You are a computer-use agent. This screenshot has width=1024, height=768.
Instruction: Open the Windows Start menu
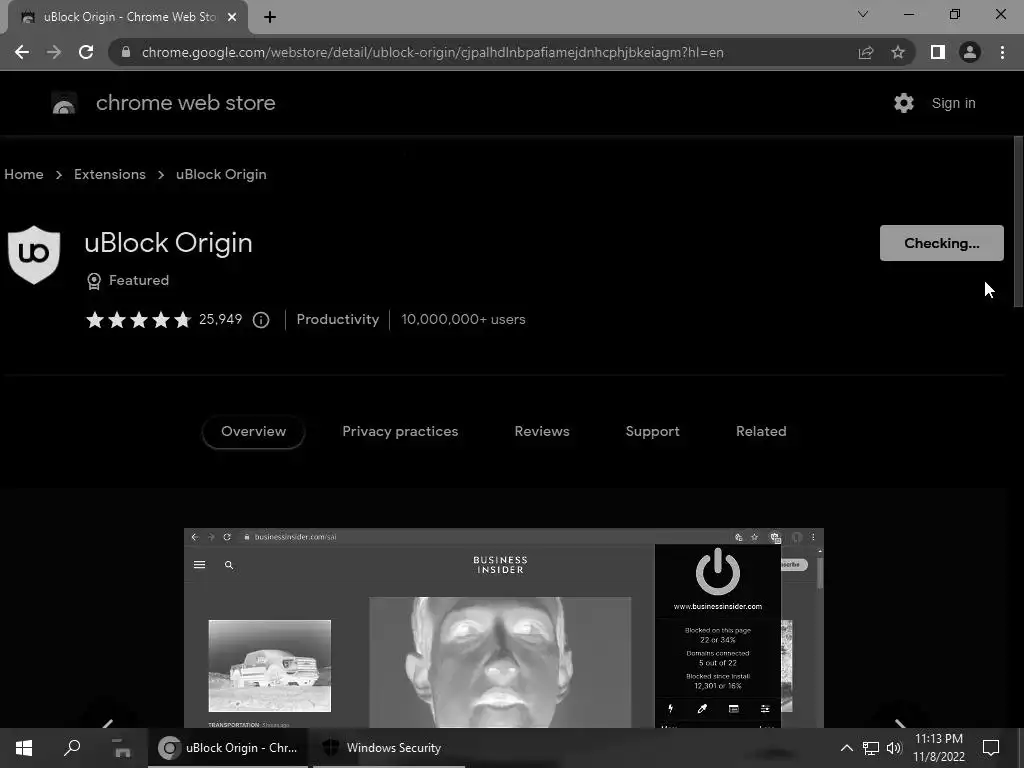[x=24, y=748]
